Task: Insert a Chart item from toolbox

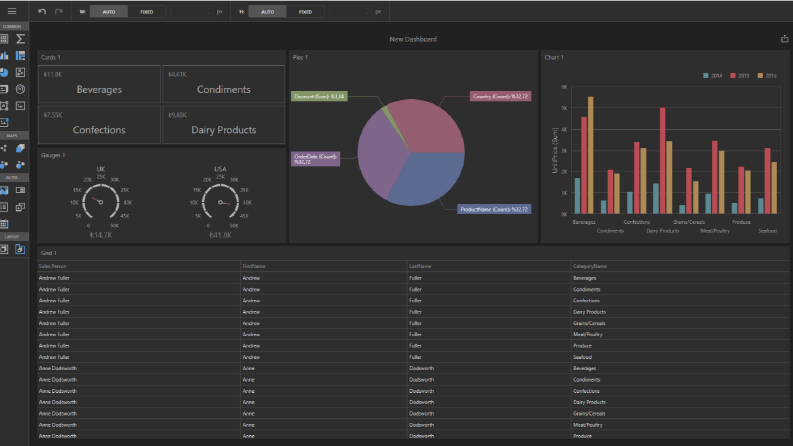Action: (4, 56)
